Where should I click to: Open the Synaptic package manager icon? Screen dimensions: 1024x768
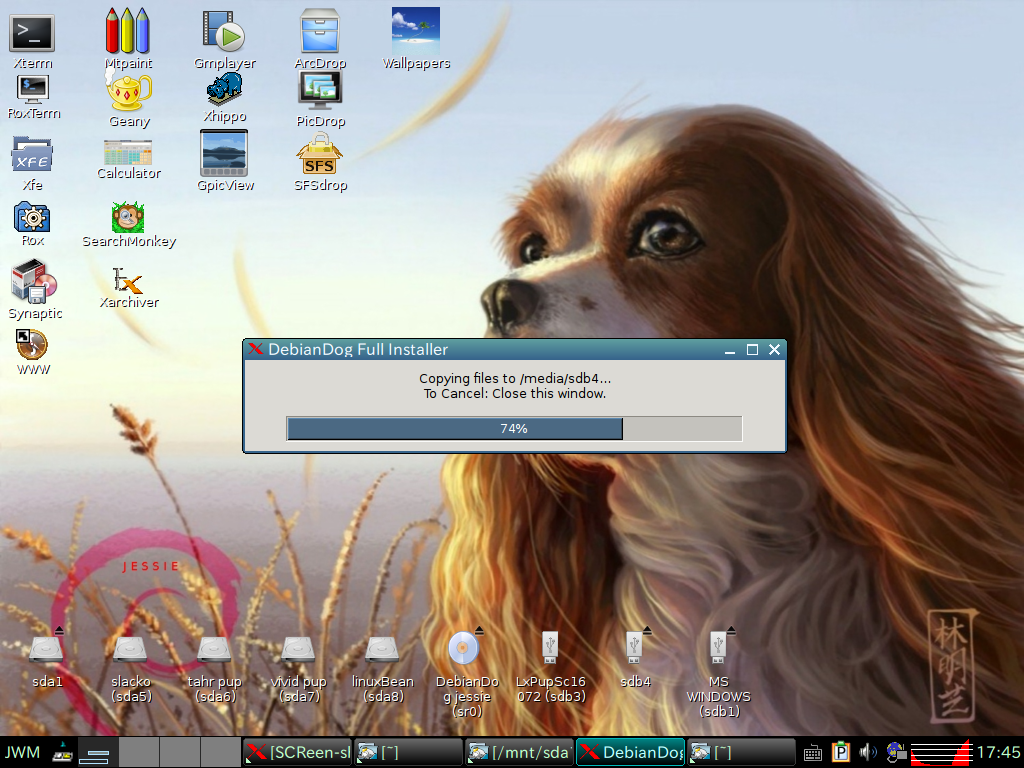[x=35, y=281]
